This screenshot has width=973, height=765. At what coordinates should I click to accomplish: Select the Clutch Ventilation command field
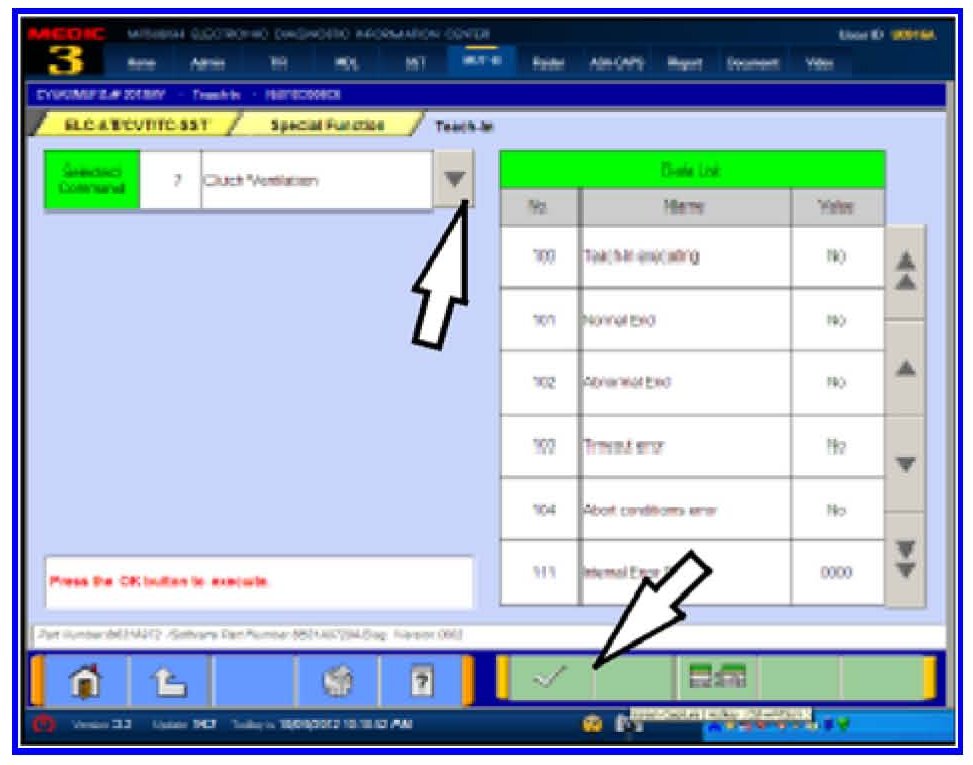click(x=315, y=181)
